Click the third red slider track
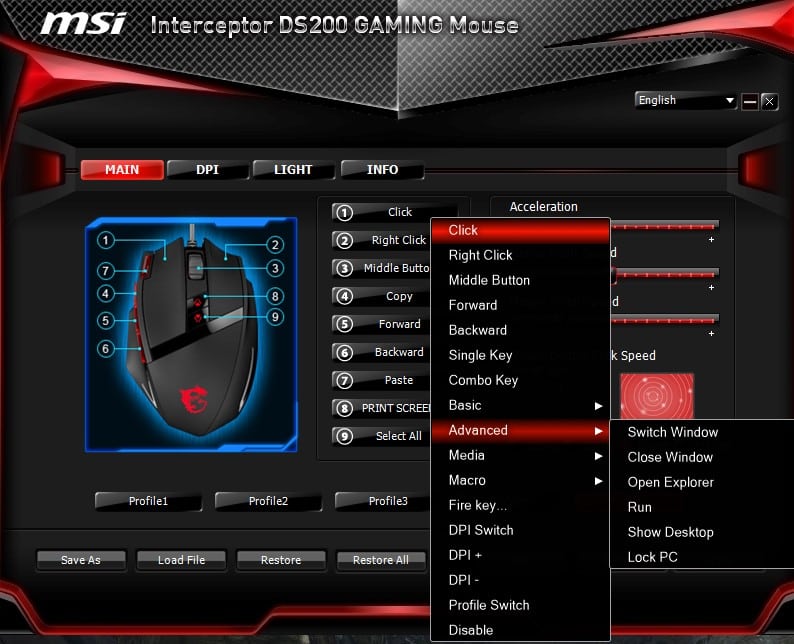Screen dimensions: 794x644 [x=664, y=320]
